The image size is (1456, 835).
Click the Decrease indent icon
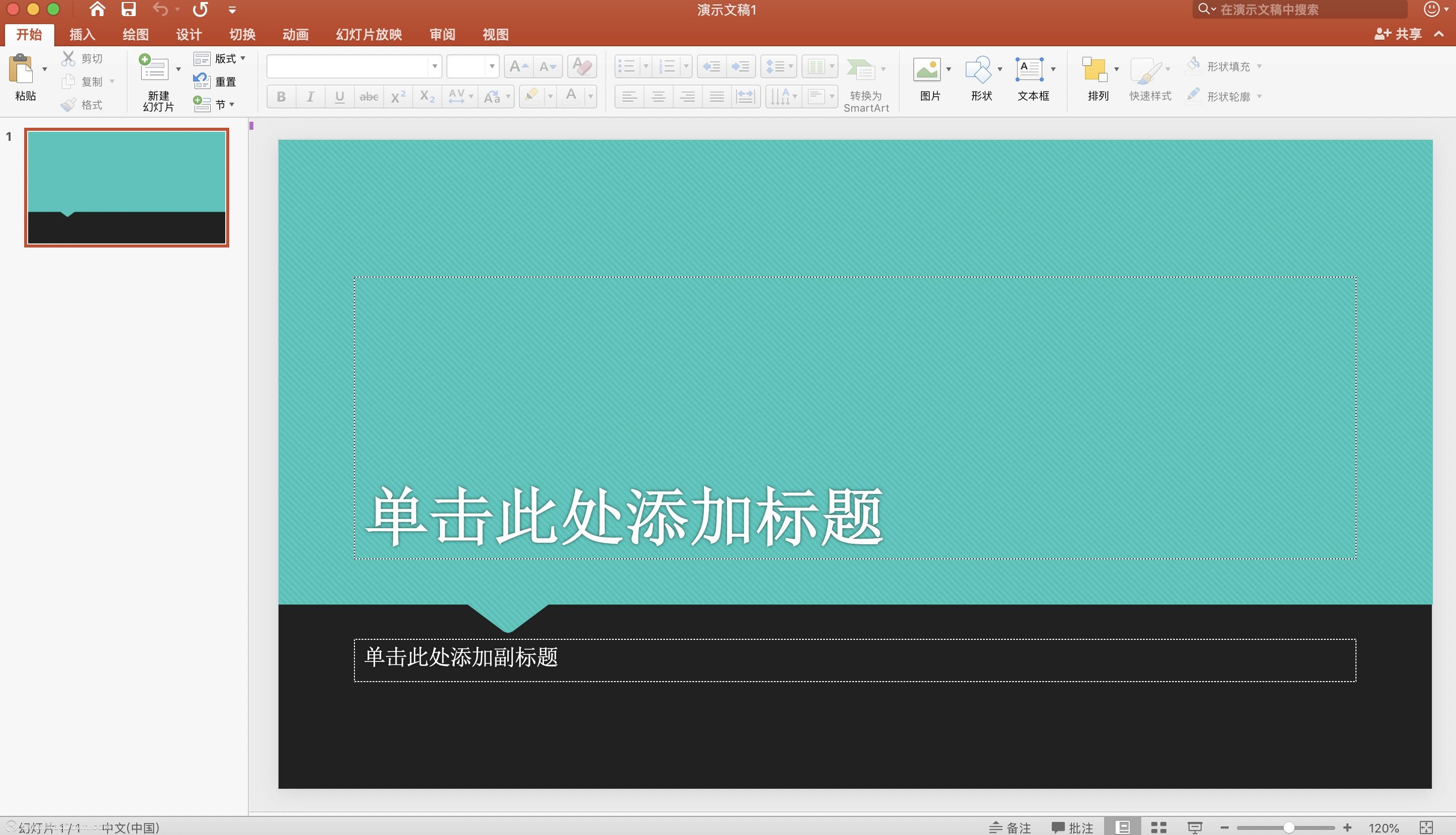click(711, 66)
